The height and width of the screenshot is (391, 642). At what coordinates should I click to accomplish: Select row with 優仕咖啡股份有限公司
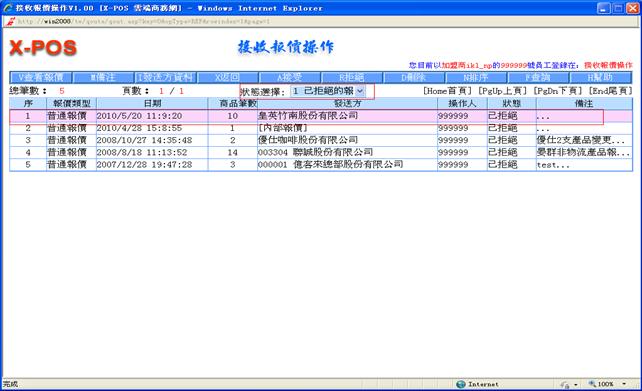[321, 140]
